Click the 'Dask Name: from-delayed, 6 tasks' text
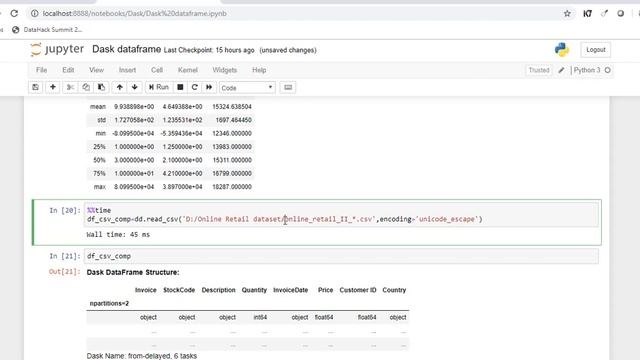Viewport: 640px width, 360px height. (142, 356)
